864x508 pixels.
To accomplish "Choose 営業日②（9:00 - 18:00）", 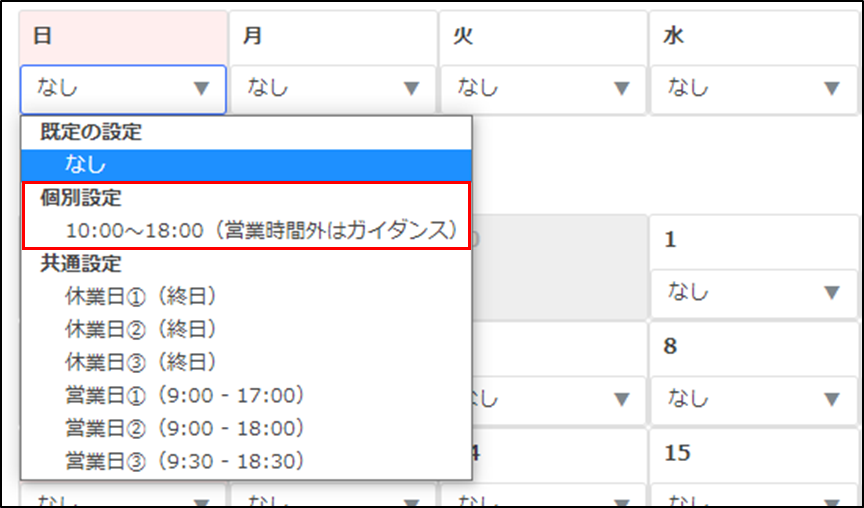I will (x=185, y=428).
